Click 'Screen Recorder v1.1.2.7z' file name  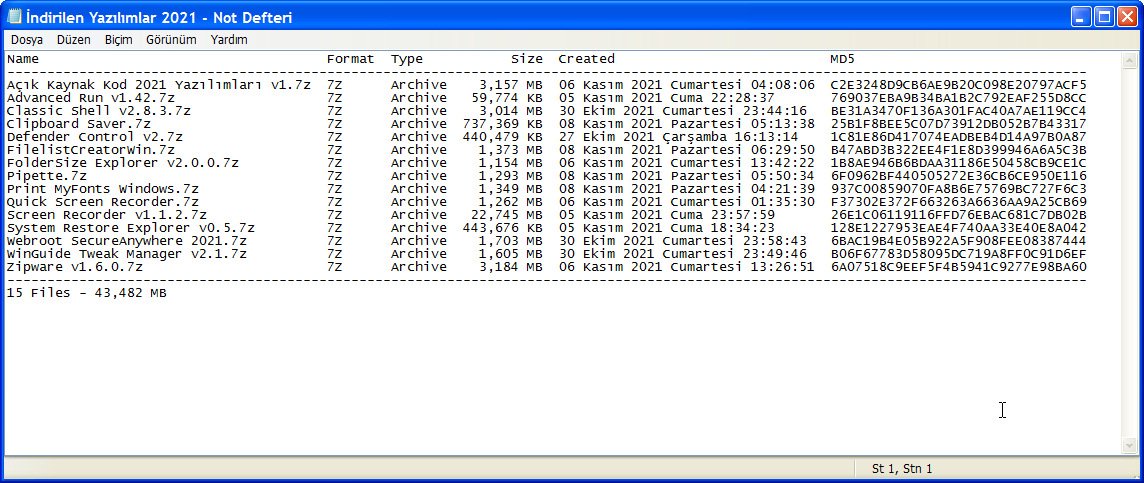point(107,215)
